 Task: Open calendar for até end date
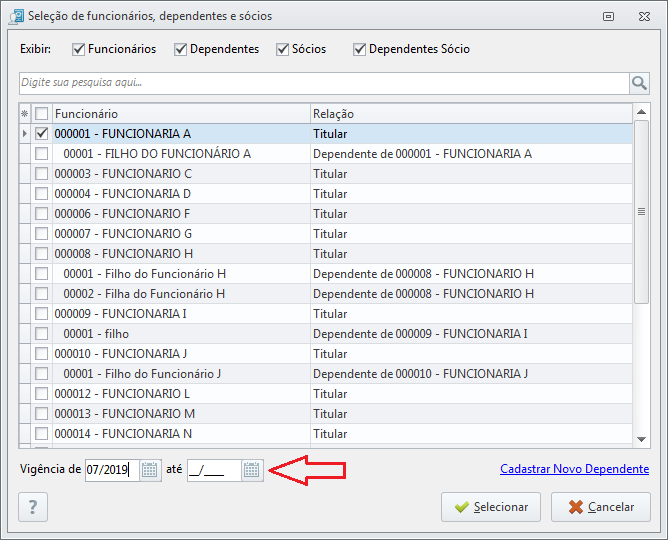pyautogui.click(x=252, y=470)
